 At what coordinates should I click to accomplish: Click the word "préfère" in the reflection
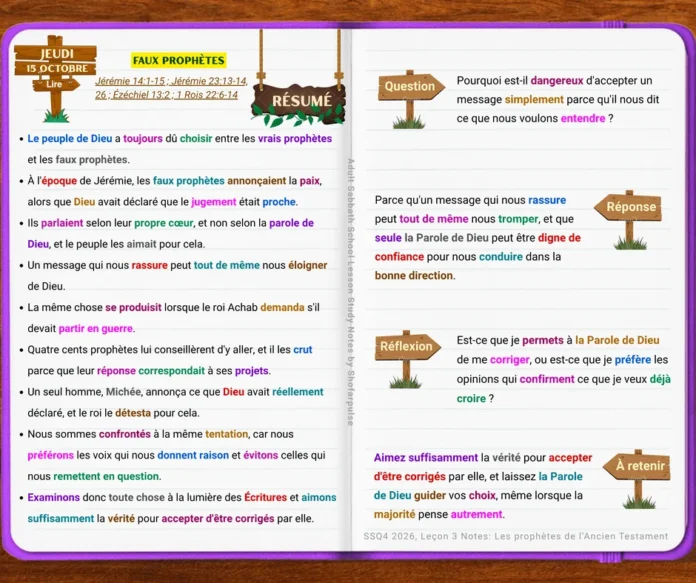[x=633, y=360]
